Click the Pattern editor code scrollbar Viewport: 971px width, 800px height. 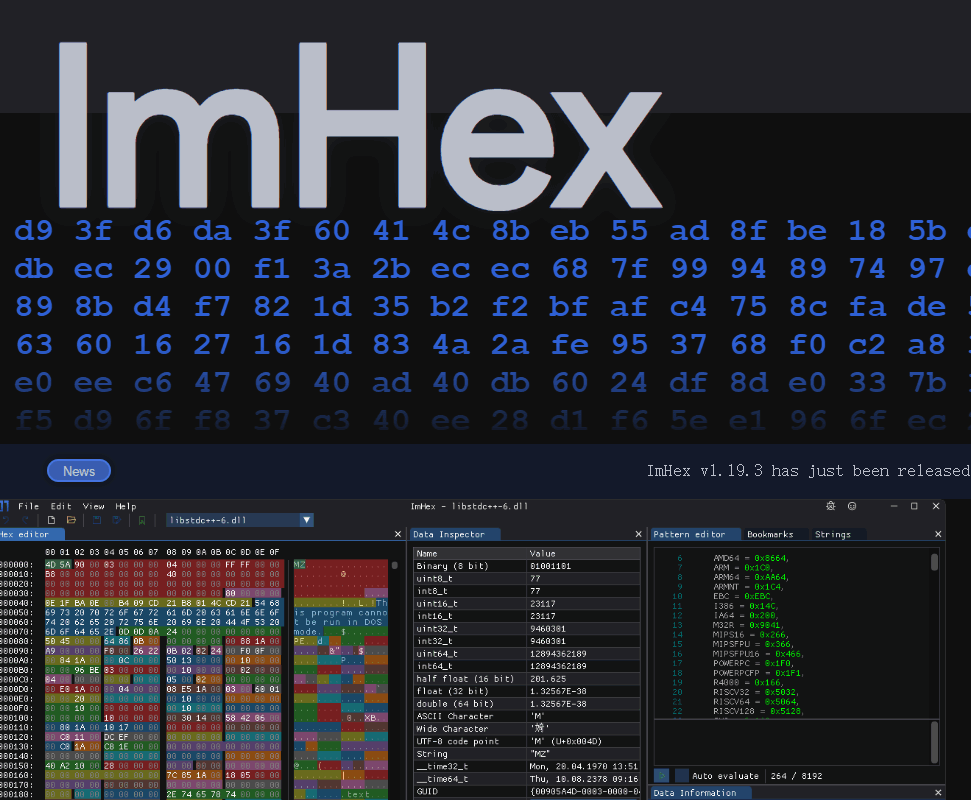coord(935,563)
